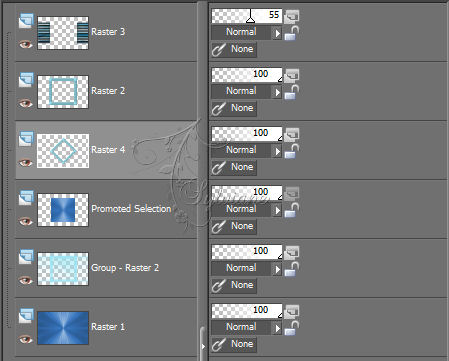Hide the Raster 3 layer
Image resolution: width=449 pixels, height=361 pixels.
(x=26, y=44)
